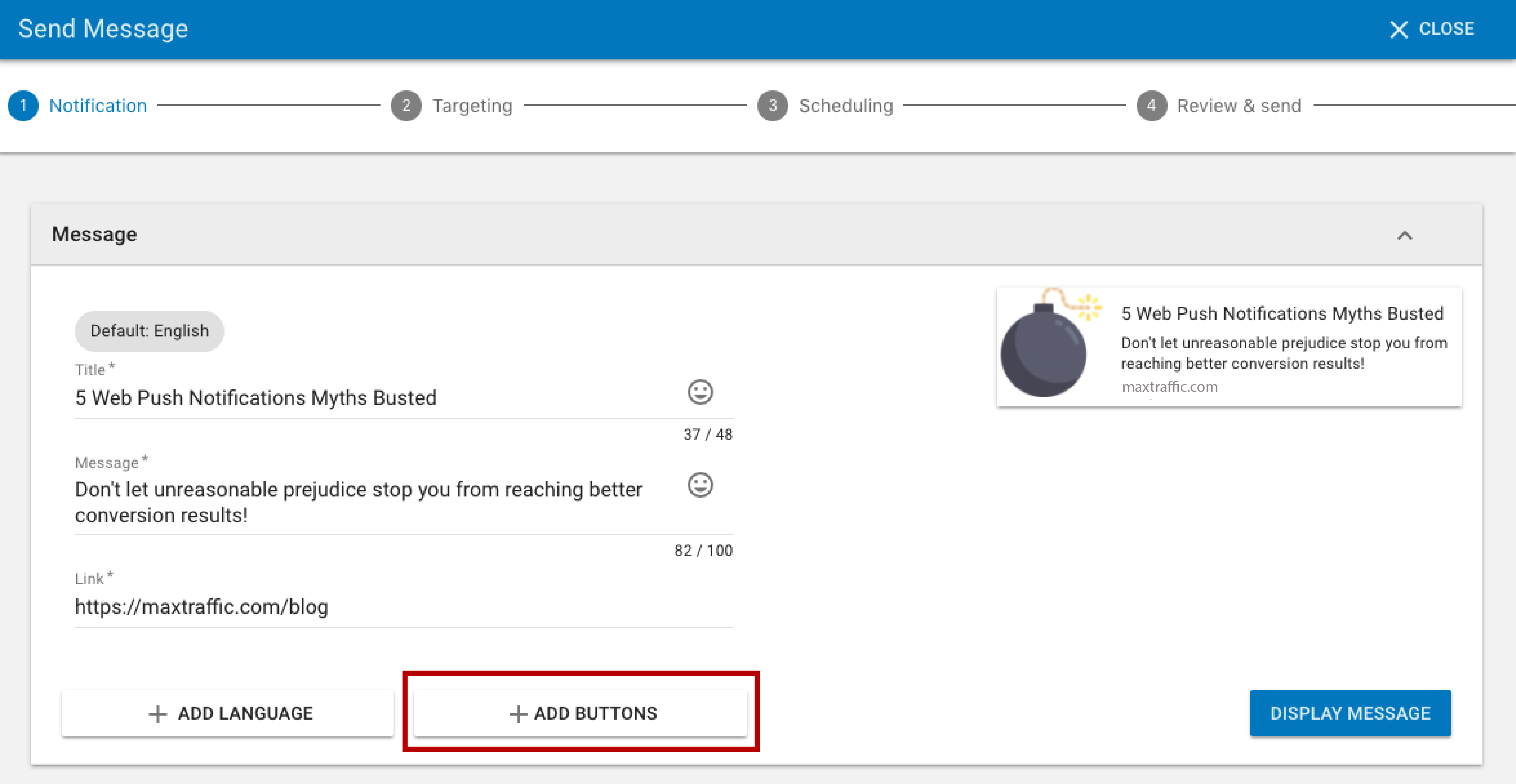
Task: Go to step 1 Notification
Action: click(x=78, y=105)
